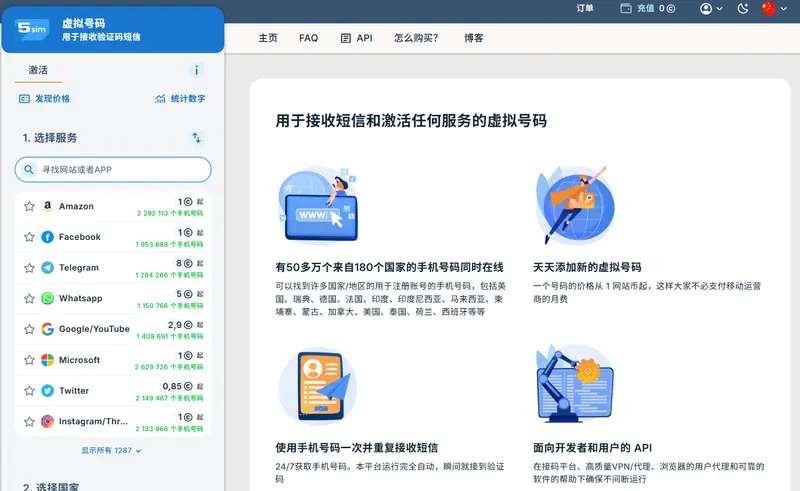Toggle favorite star for Facebook

tap(29, 237)
